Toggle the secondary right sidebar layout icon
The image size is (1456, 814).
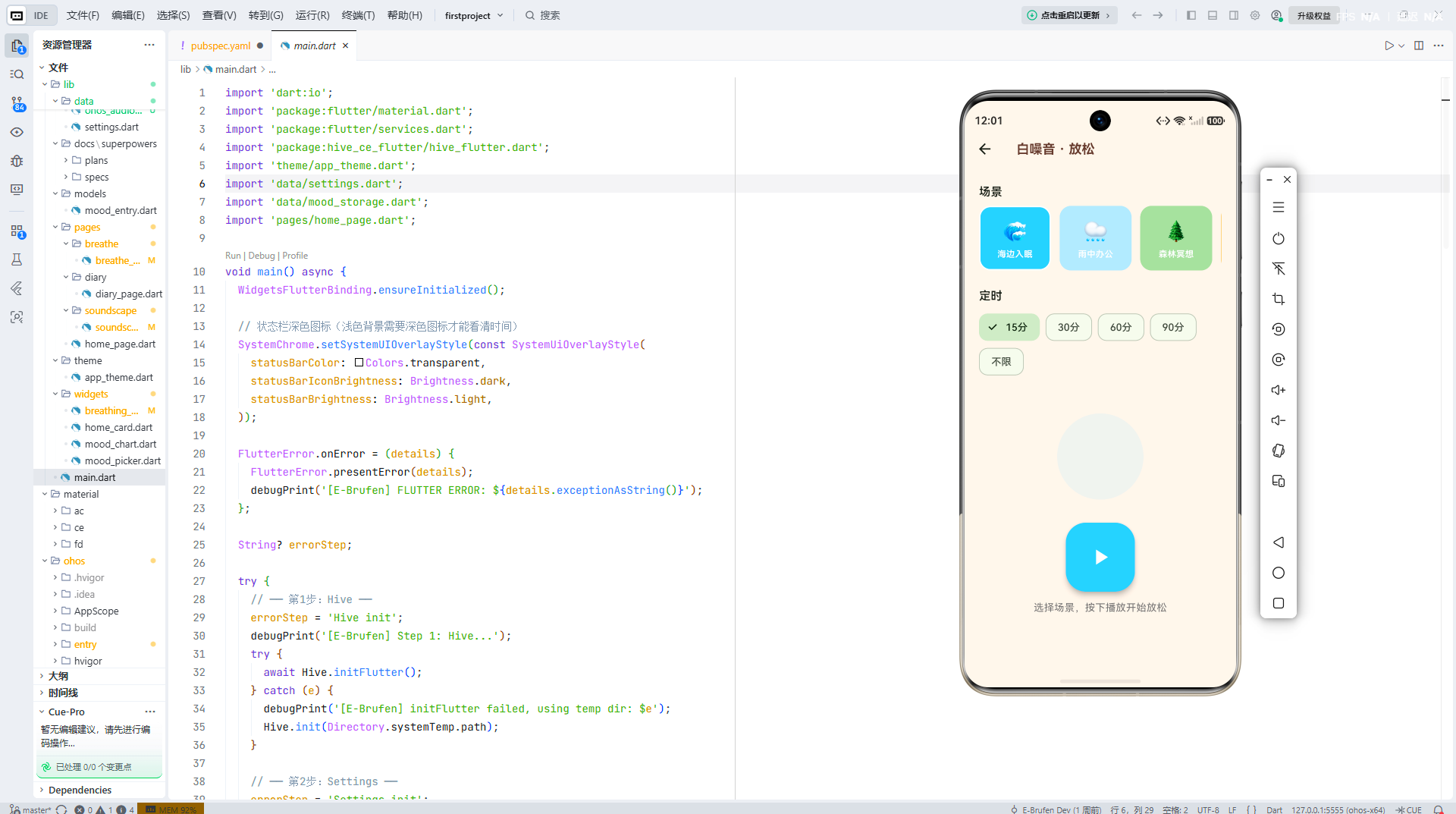1234,15
